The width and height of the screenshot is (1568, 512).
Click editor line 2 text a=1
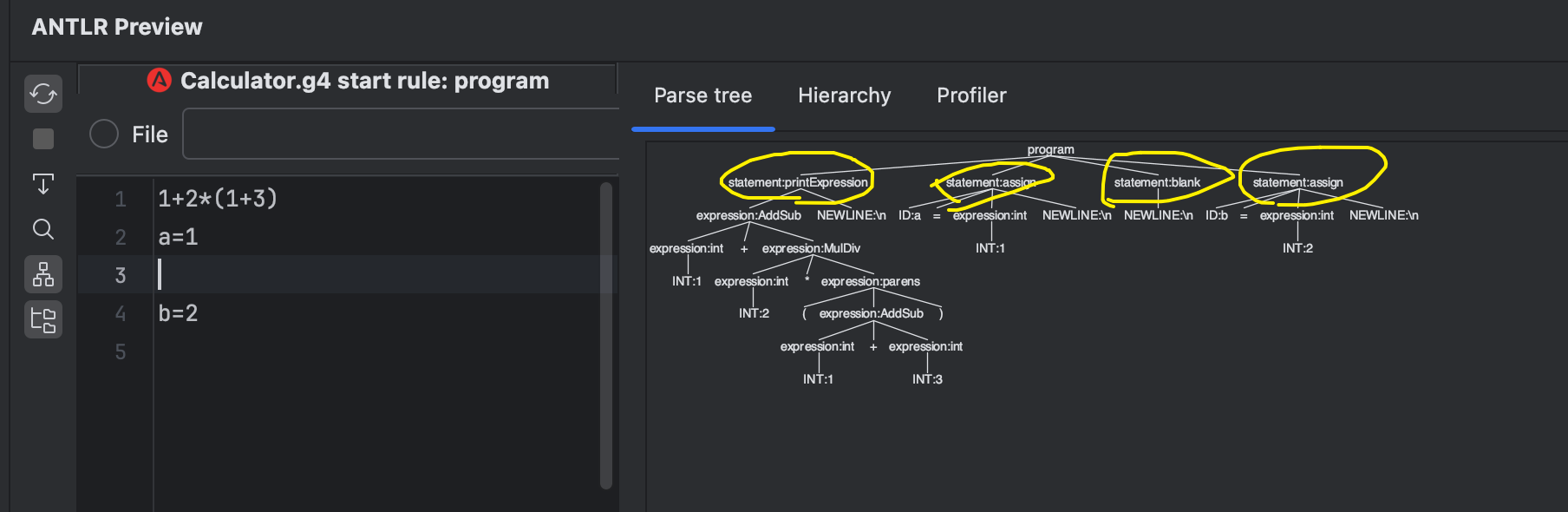(178, 237)
